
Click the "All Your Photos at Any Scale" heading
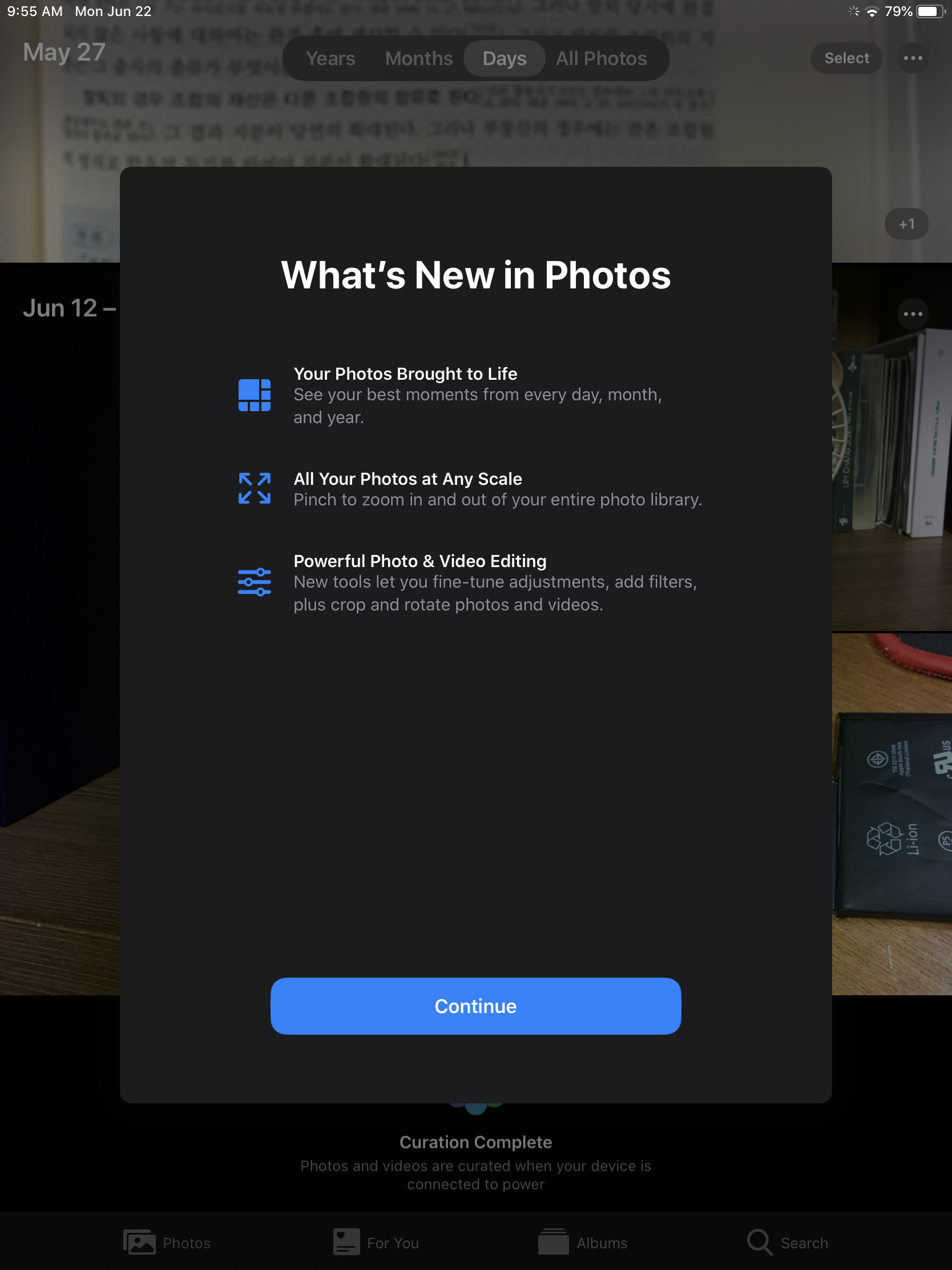click(x=408, y=479)
